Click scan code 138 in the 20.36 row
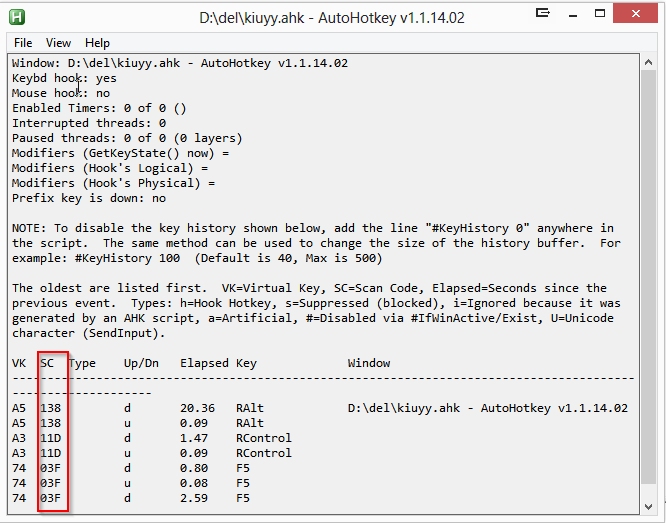666x523 pixels. coord(51,408)
